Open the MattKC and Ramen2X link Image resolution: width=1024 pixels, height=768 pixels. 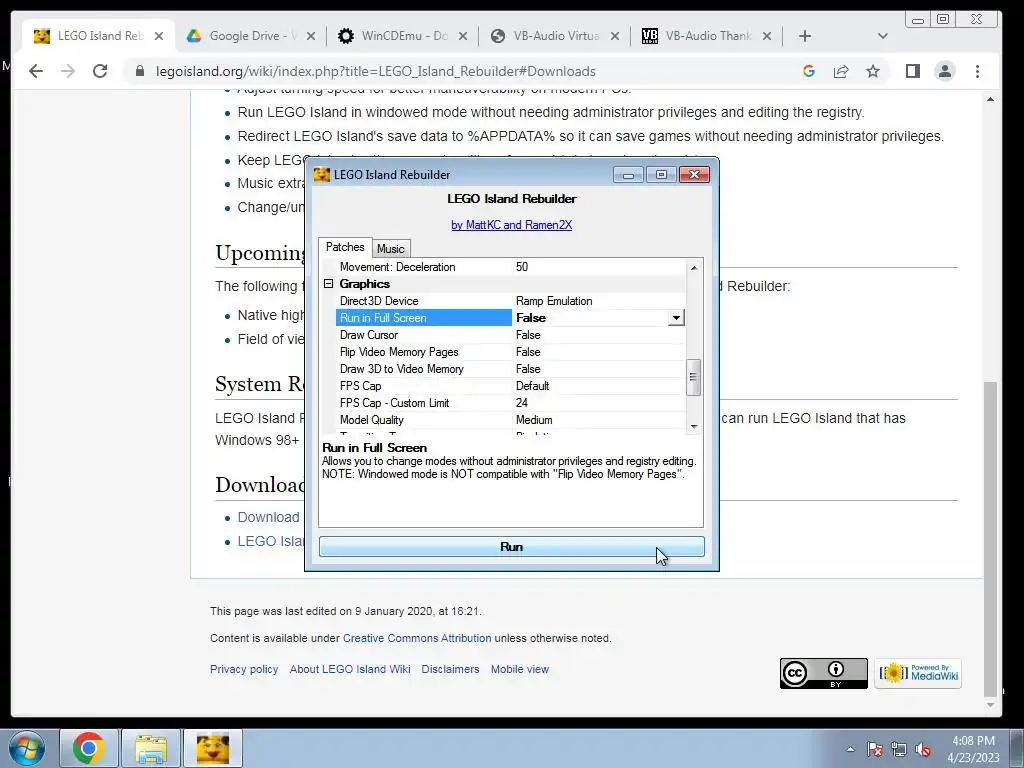511,225
